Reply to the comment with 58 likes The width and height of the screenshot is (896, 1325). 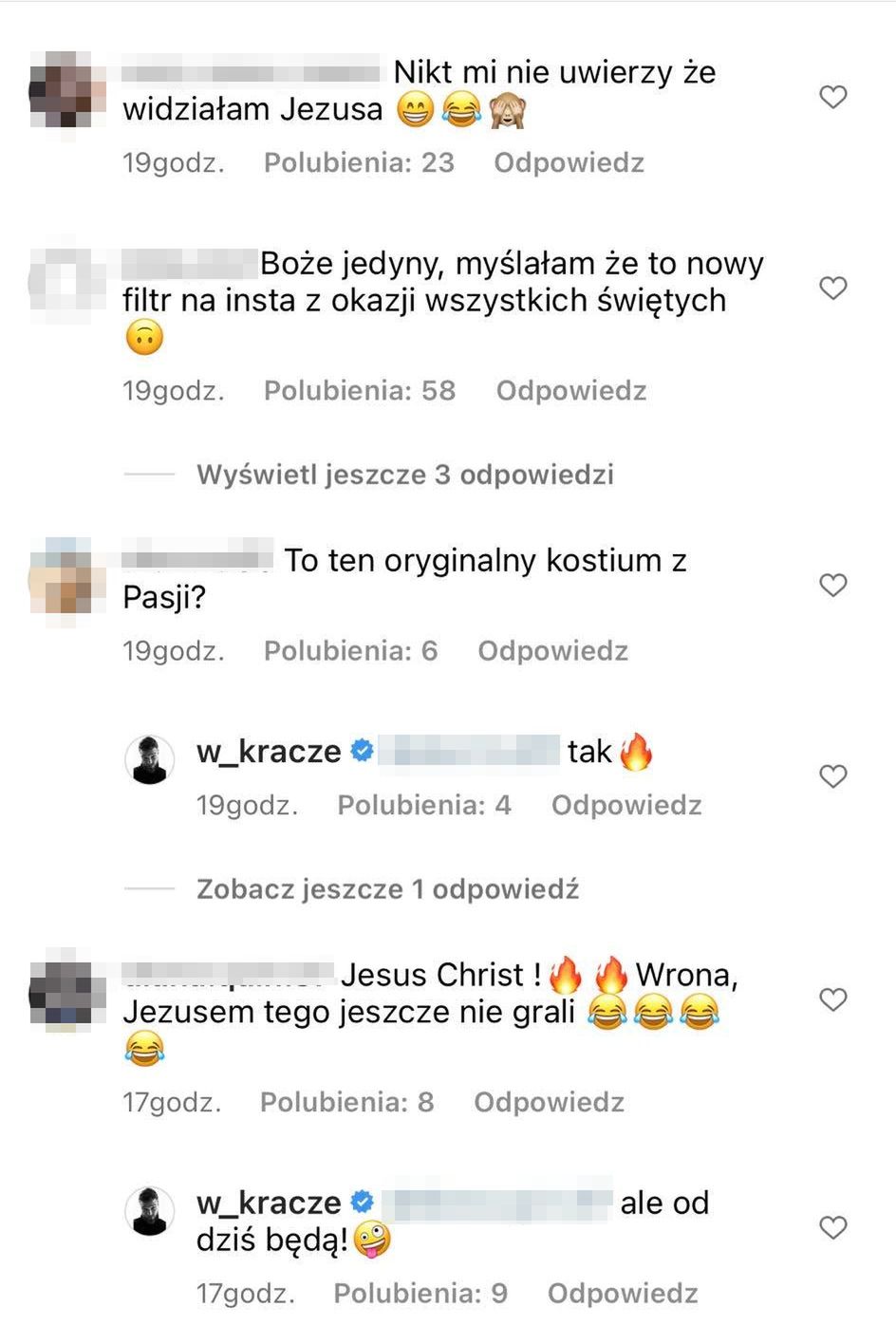click(x=571, y=390)
